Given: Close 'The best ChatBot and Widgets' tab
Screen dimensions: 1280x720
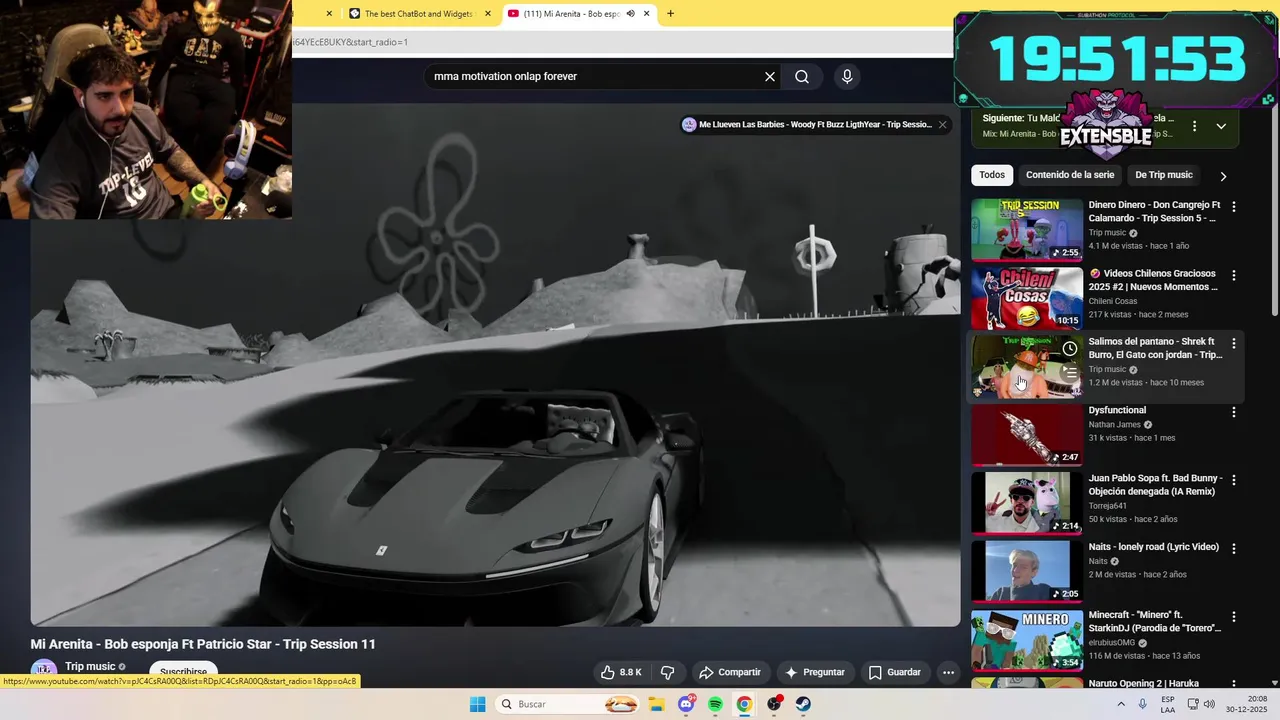Looking at the screenshot, I should (x=488, y=14).
